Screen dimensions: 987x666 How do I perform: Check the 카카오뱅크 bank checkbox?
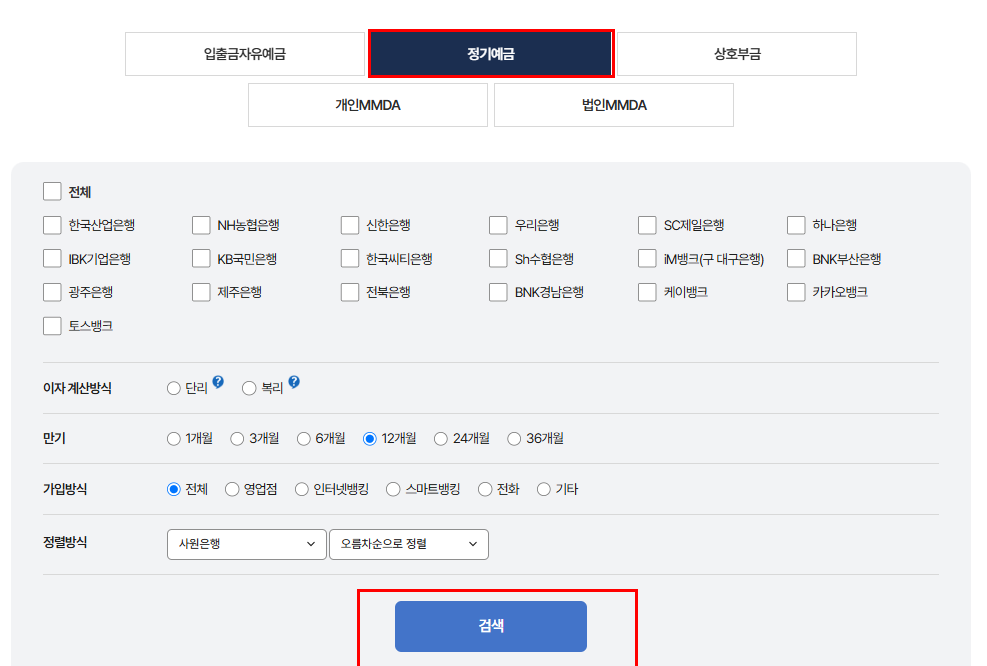(796, 292)
